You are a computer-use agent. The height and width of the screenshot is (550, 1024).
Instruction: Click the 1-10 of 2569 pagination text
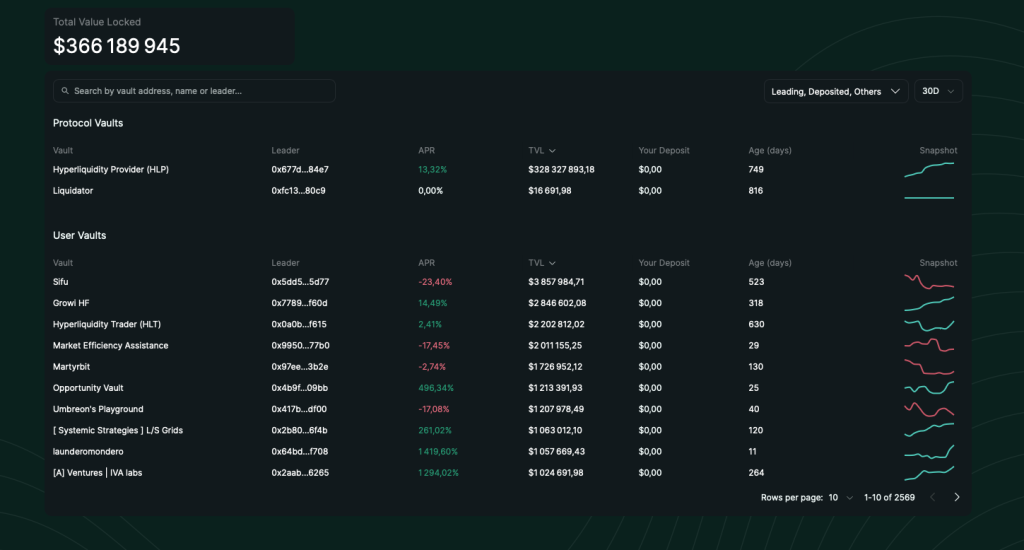[889, 498]
